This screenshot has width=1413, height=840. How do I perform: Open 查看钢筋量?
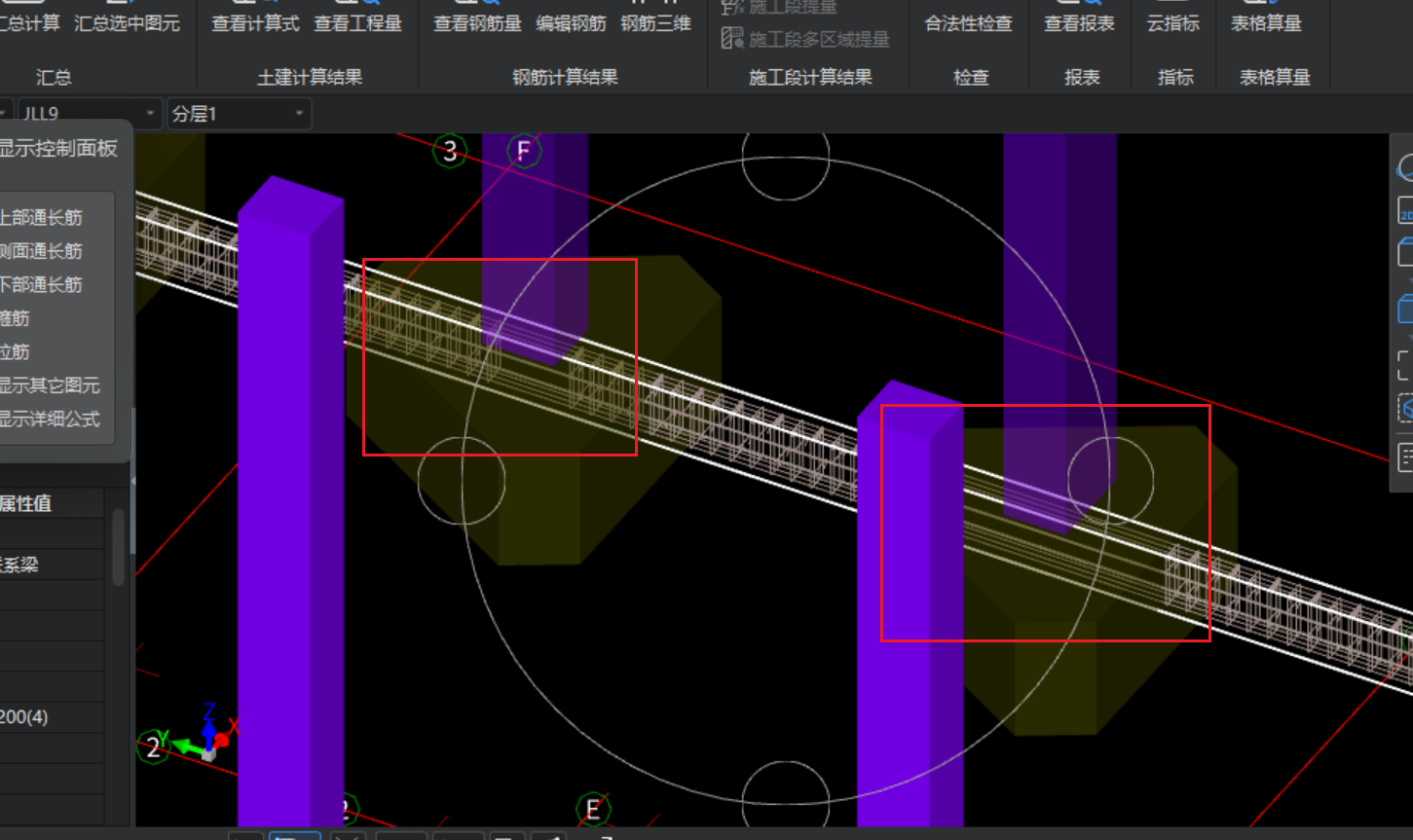477,22
